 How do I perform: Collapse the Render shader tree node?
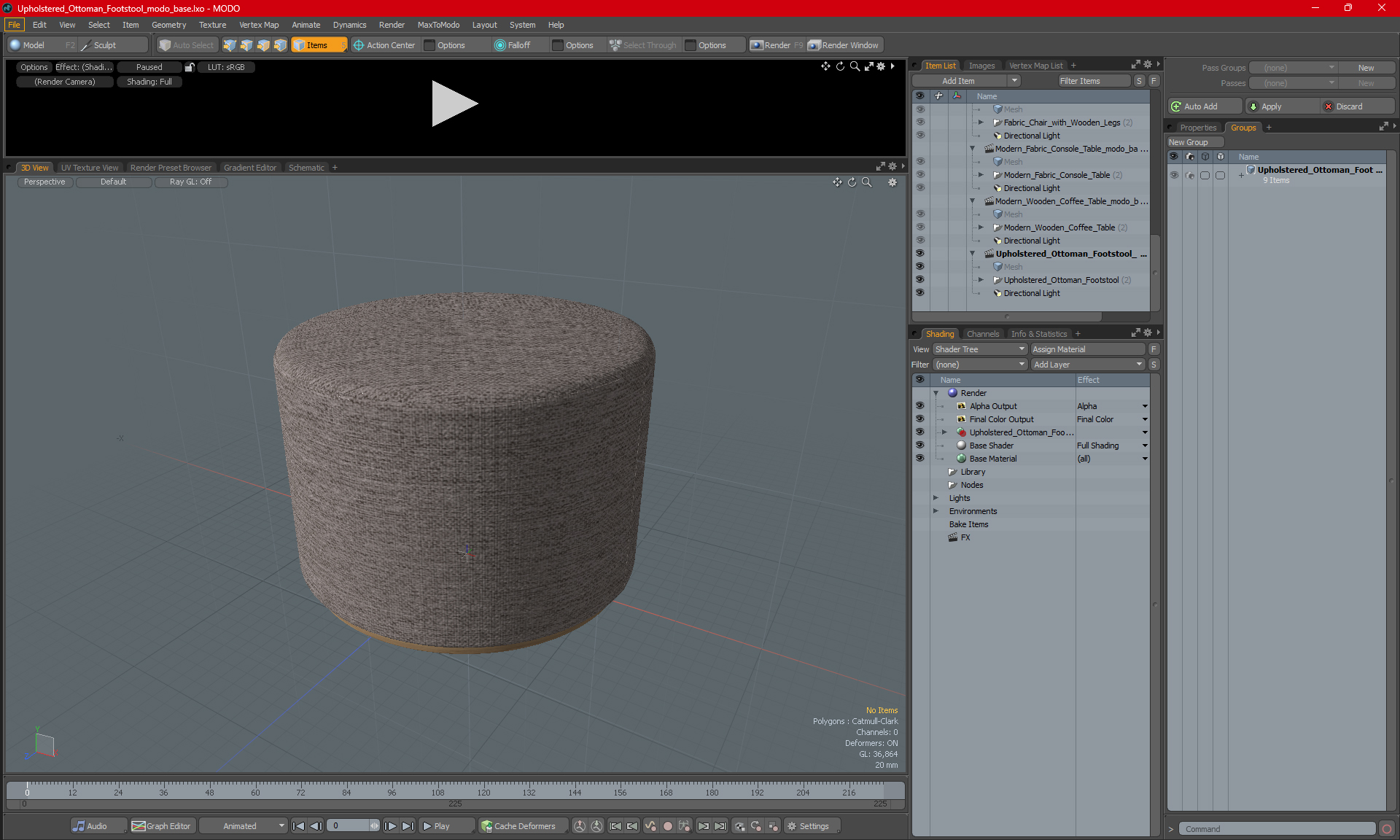[936, 393]
